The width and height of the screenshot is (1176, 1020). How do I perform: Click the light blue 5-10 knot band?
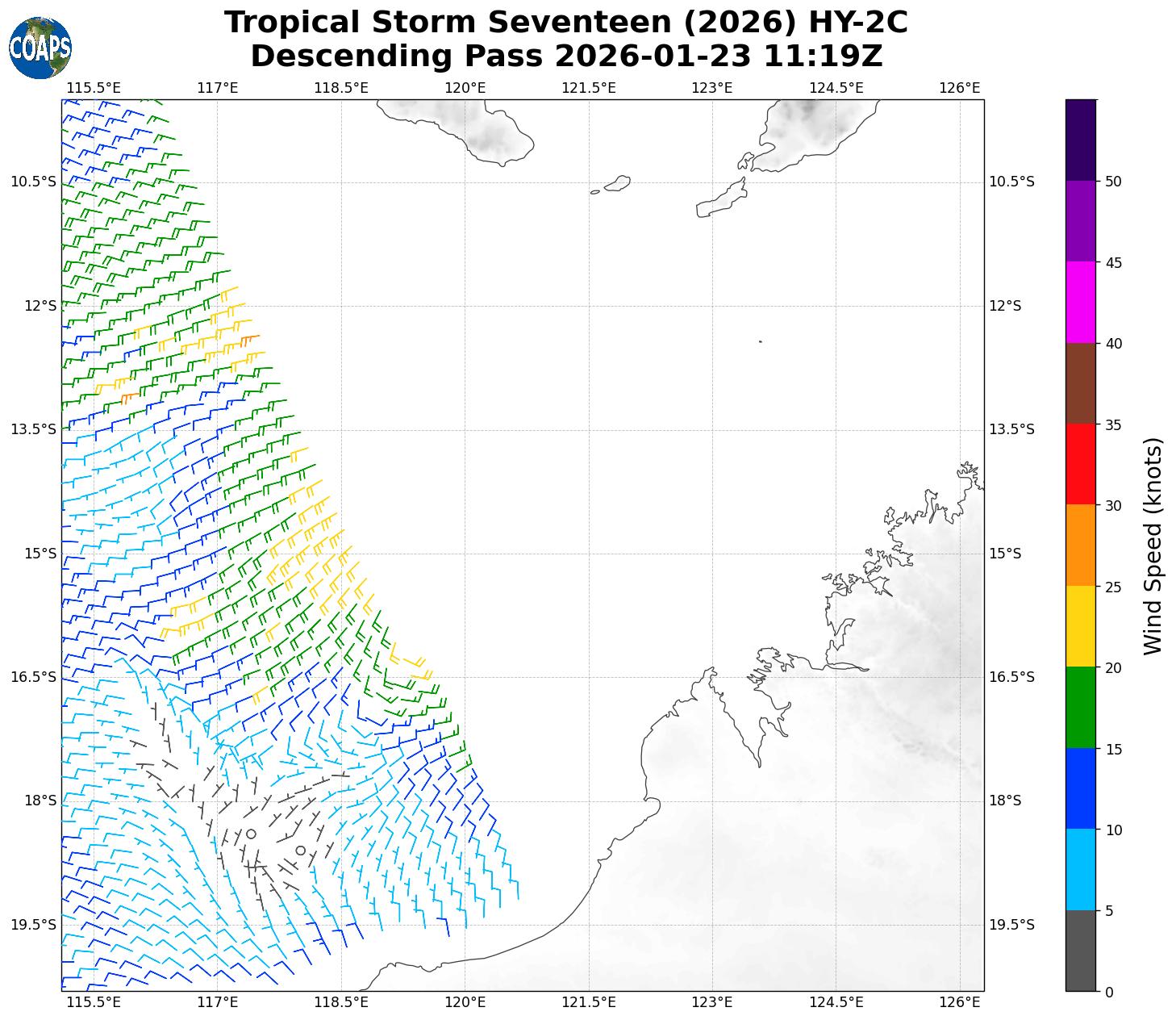pos(1081,869)
